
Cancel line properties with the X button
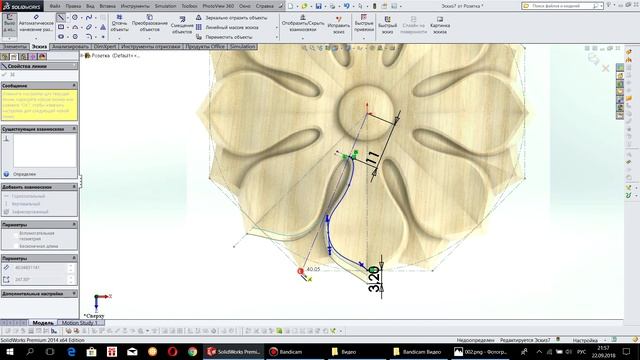click(13, 75)
